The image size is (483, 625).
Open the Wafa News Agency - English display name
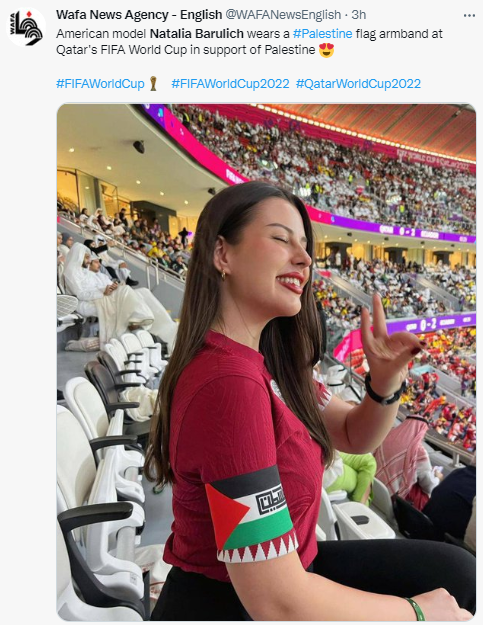[139, 15]
